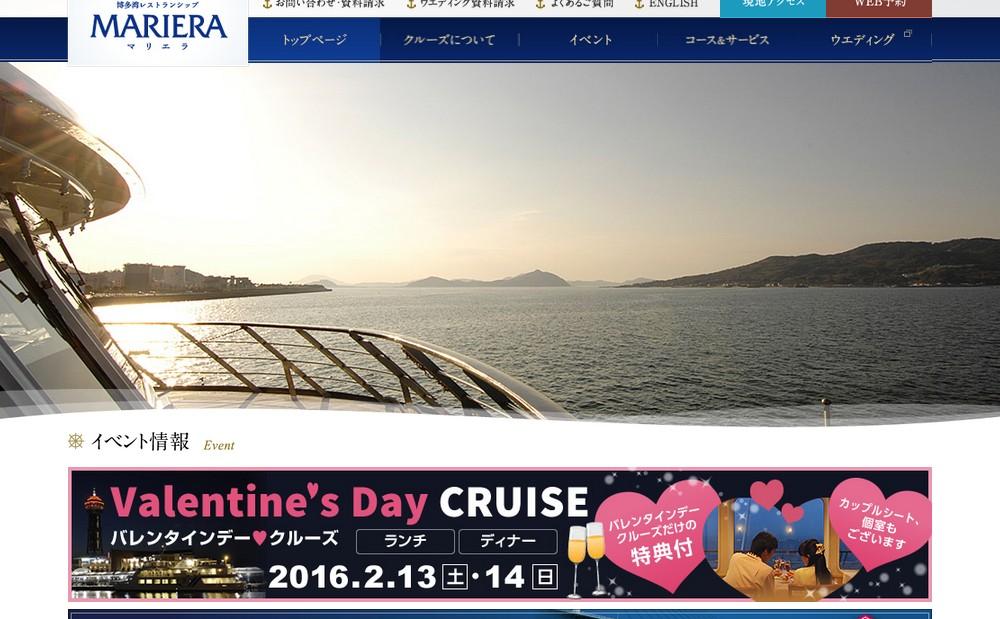Click the WEB予約 button

pyautogui.click(x=879, y=6)
